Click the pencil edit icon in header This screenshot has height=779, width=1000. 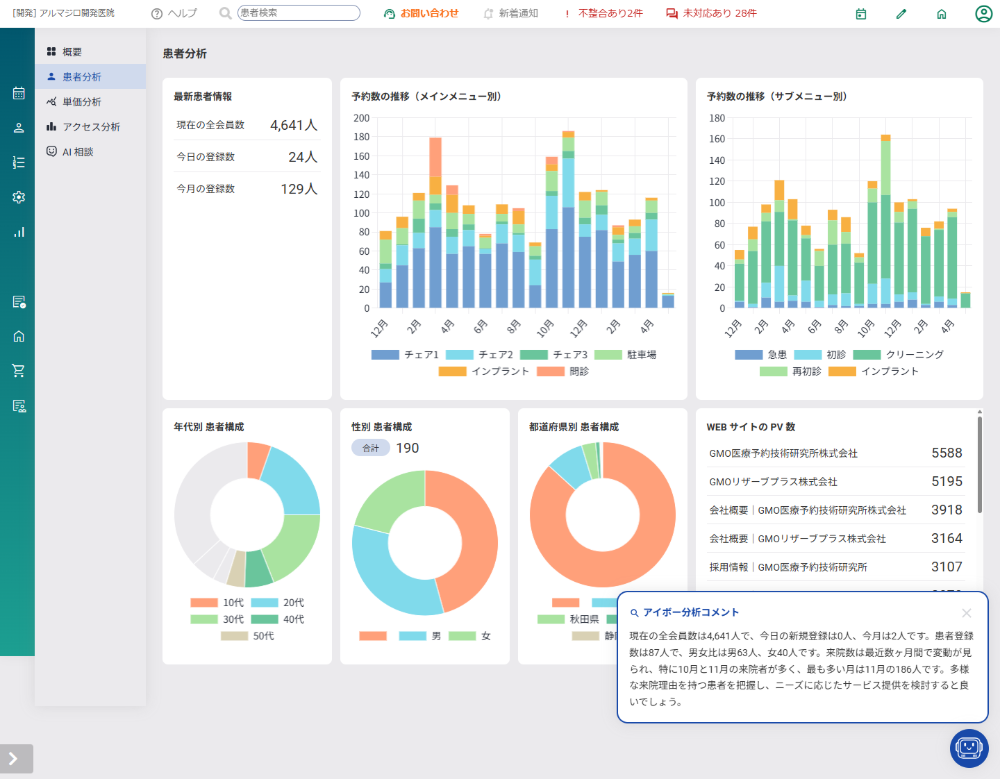click(x=901, y=13)
